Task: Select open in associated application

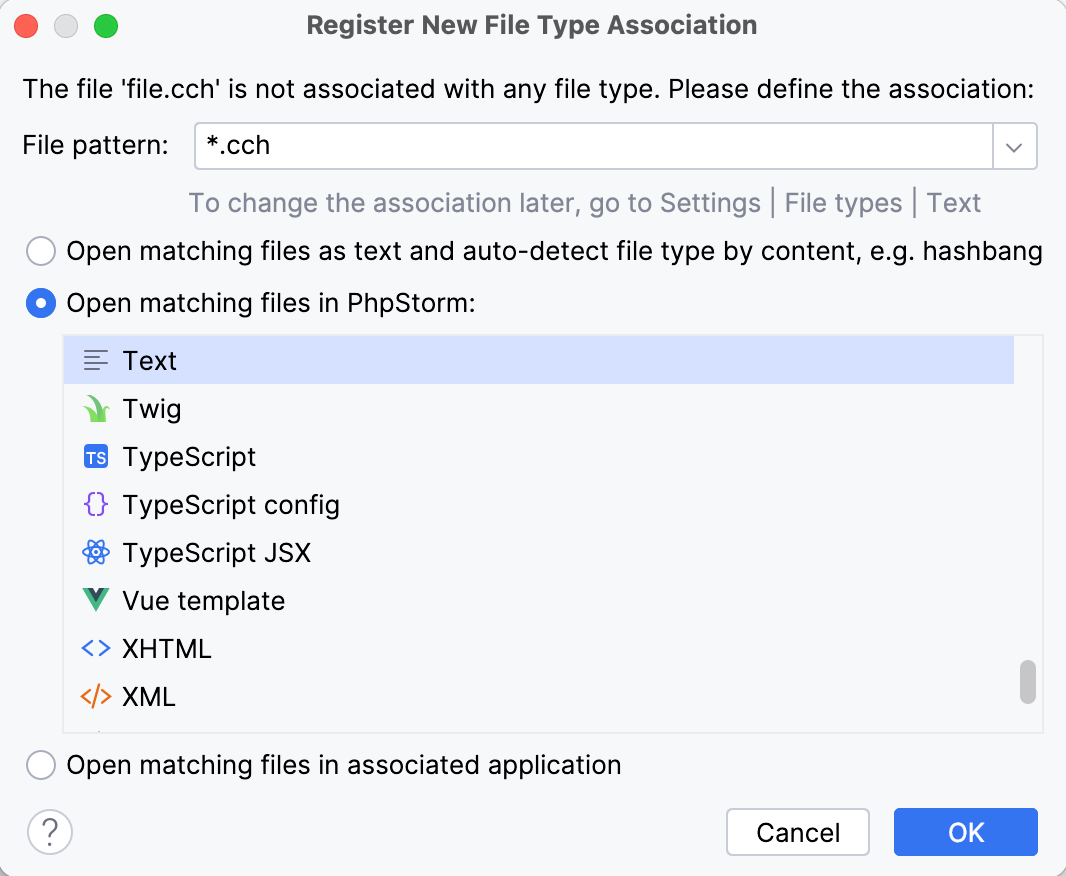Action: tap(40, 765)
